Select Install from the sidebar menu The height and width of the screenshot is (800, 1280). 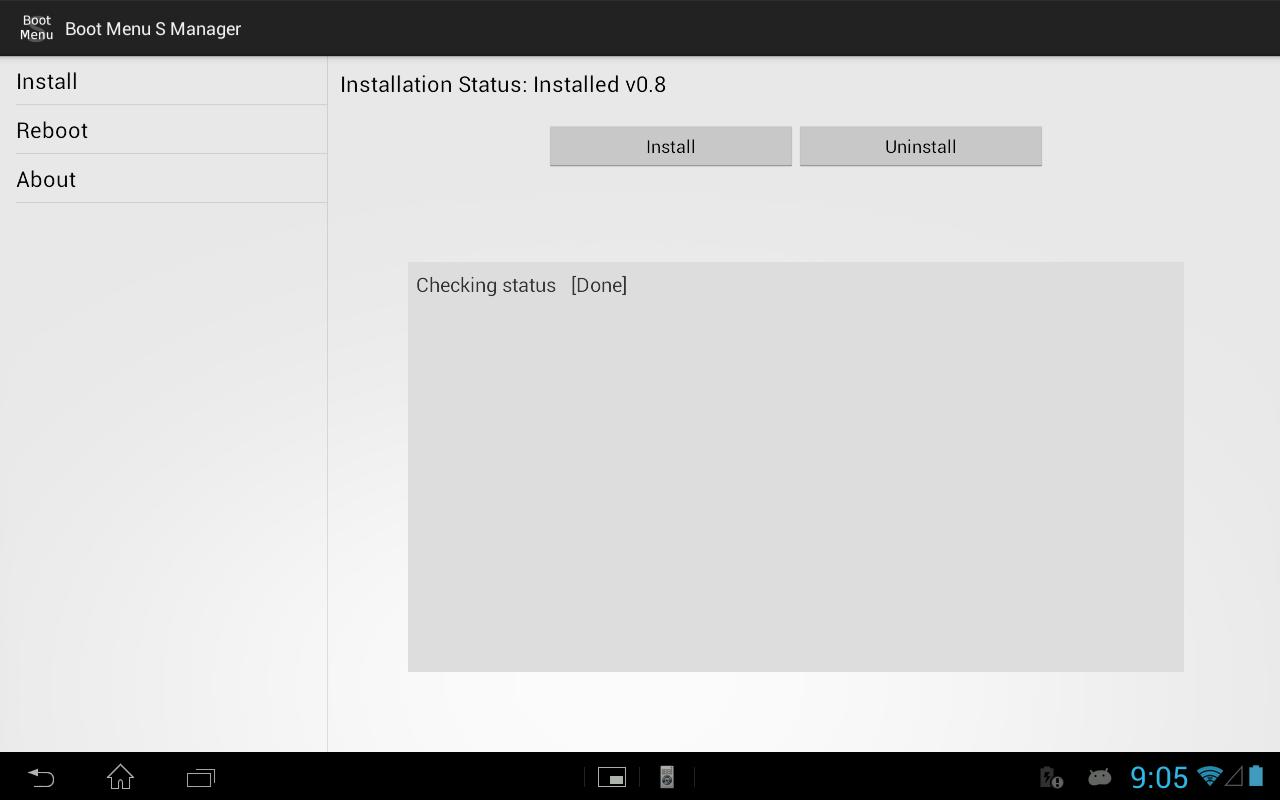click(x=47, y=81)
